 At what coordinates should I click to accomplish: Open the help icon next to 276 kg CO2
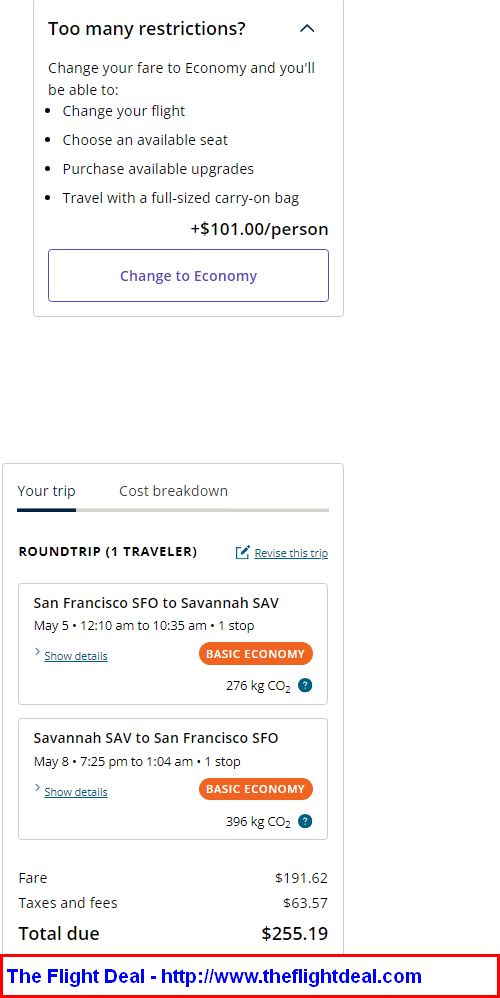[305, 685]
